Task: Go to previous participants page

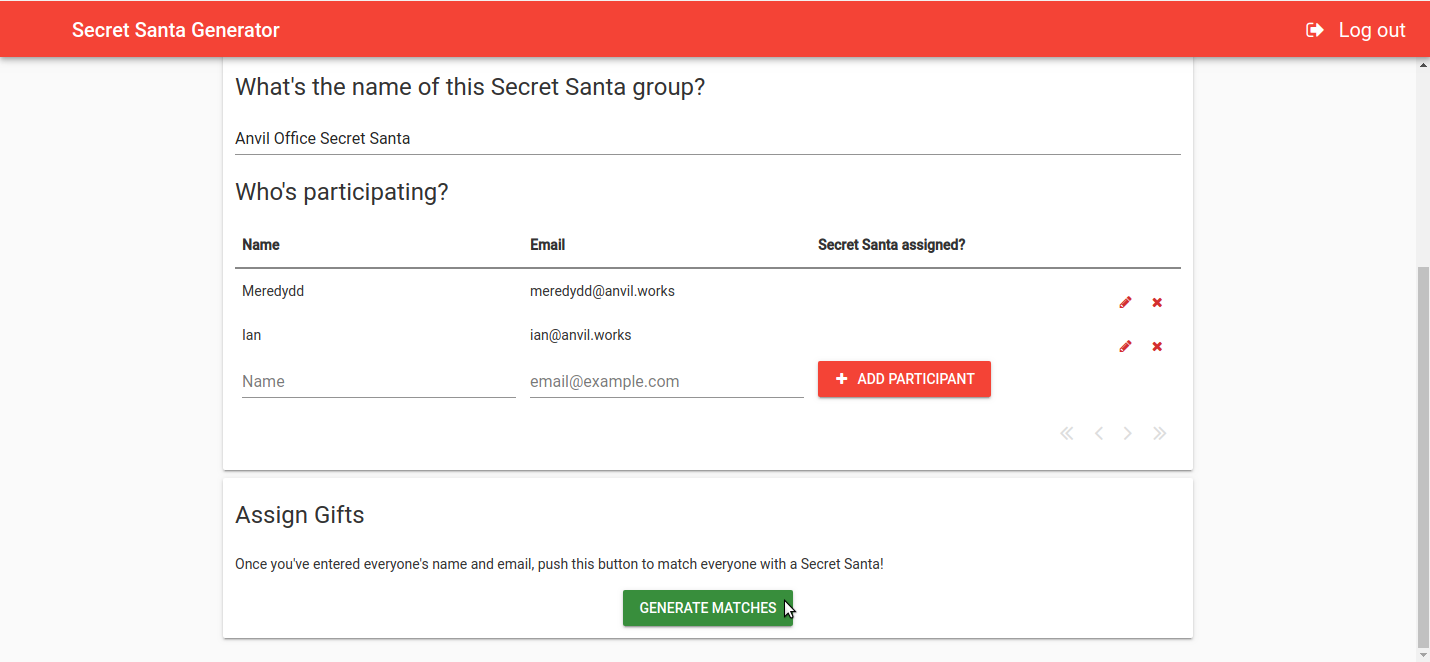Action: (x=1098, y=433)
